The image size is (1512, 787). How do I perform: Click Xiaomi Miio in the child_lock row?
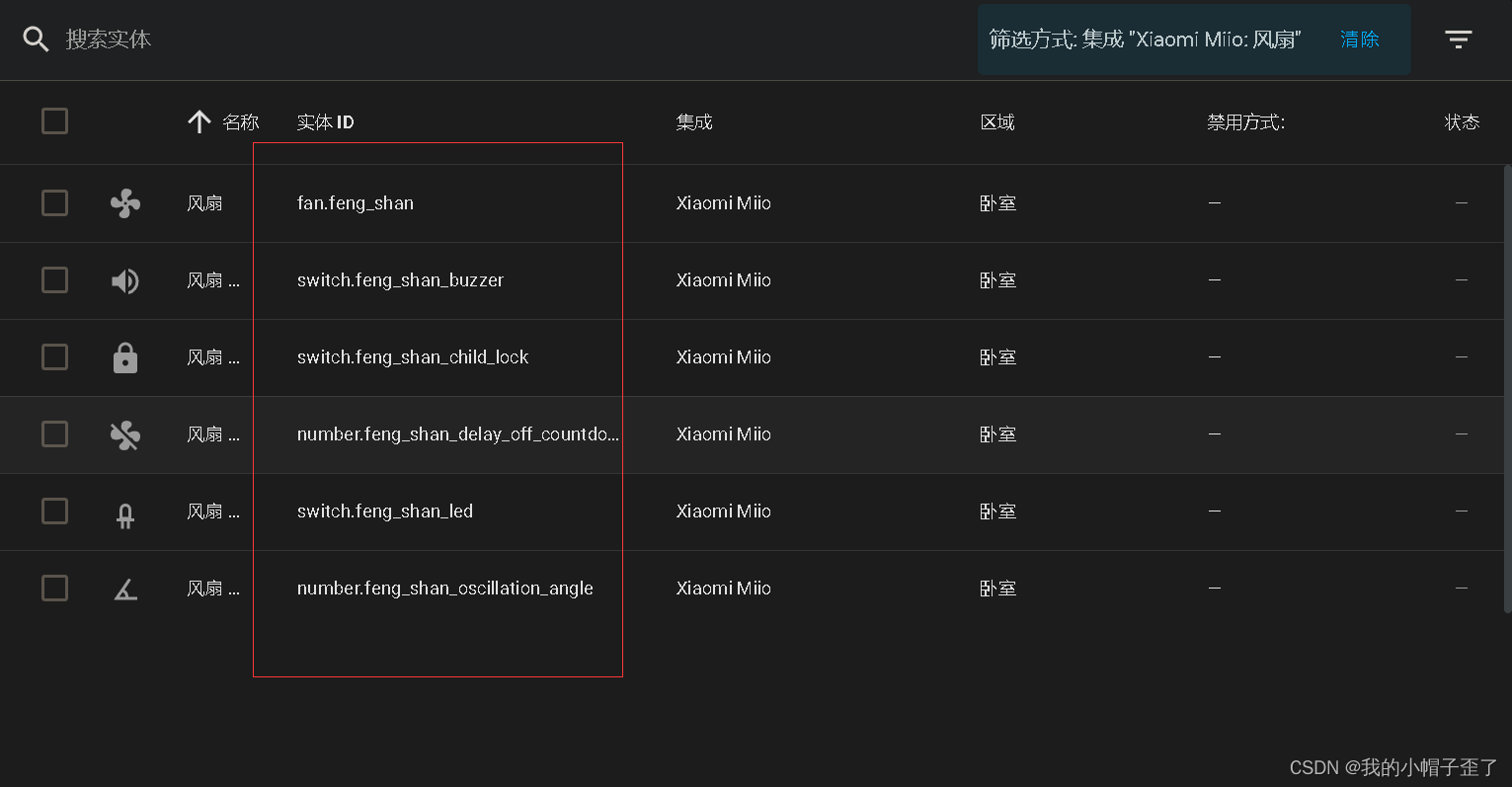724,357
